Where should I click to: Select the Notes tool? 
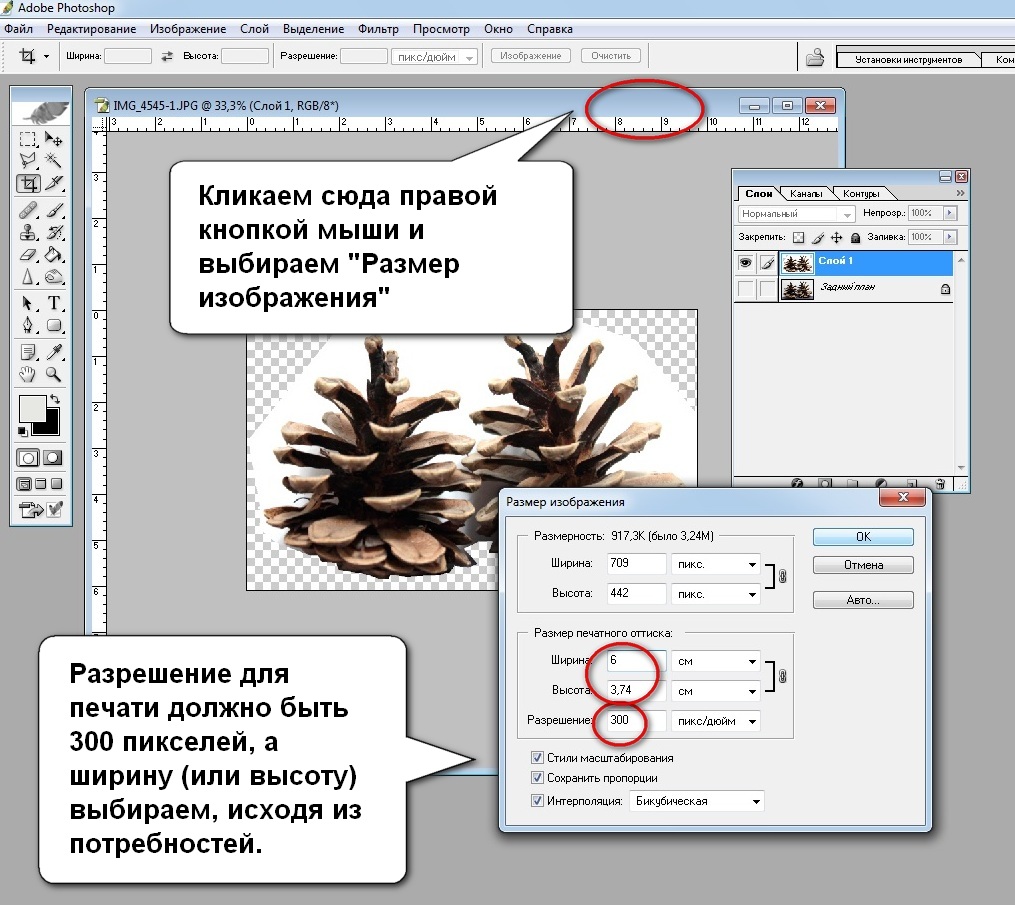[x=28, y=352]
